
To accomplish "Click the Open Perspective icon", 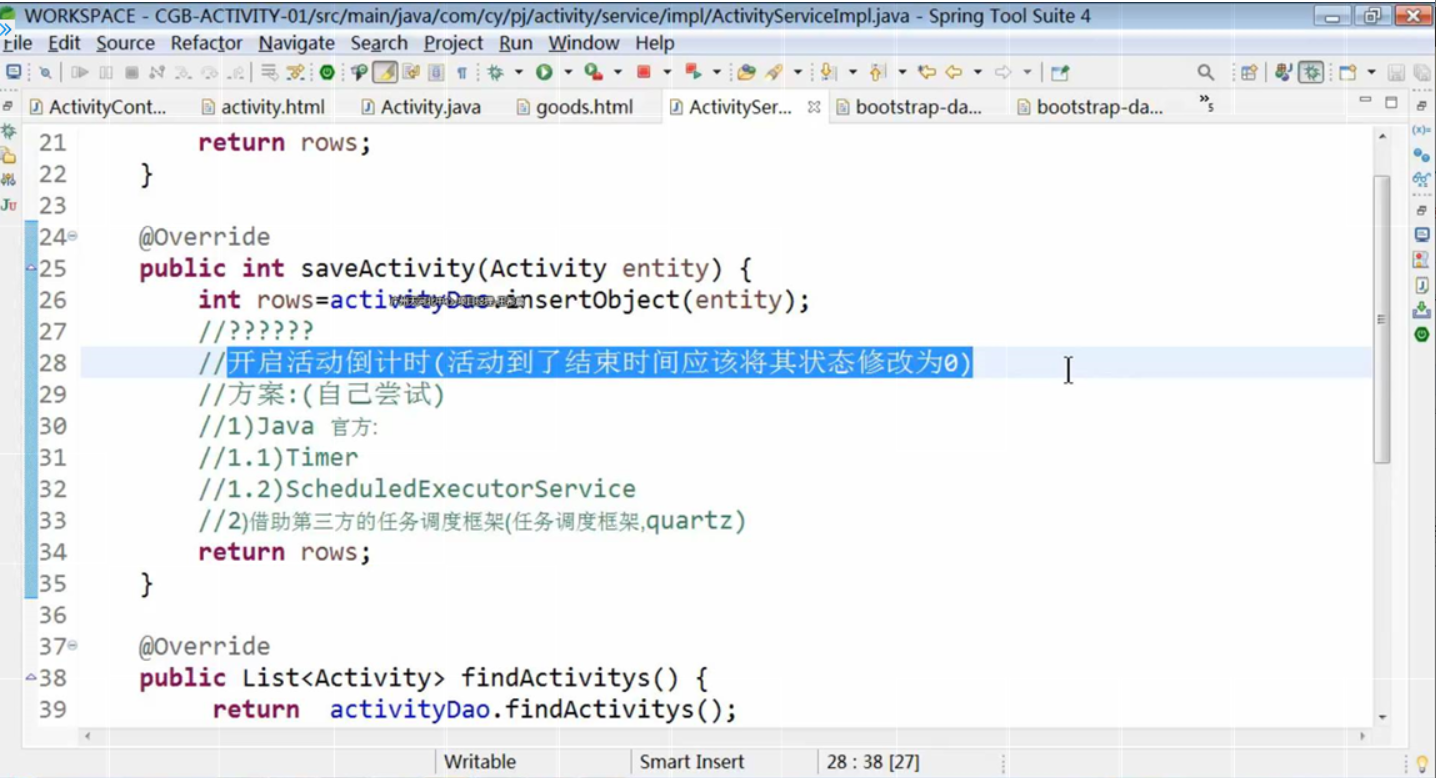I will pos(1249,72).
